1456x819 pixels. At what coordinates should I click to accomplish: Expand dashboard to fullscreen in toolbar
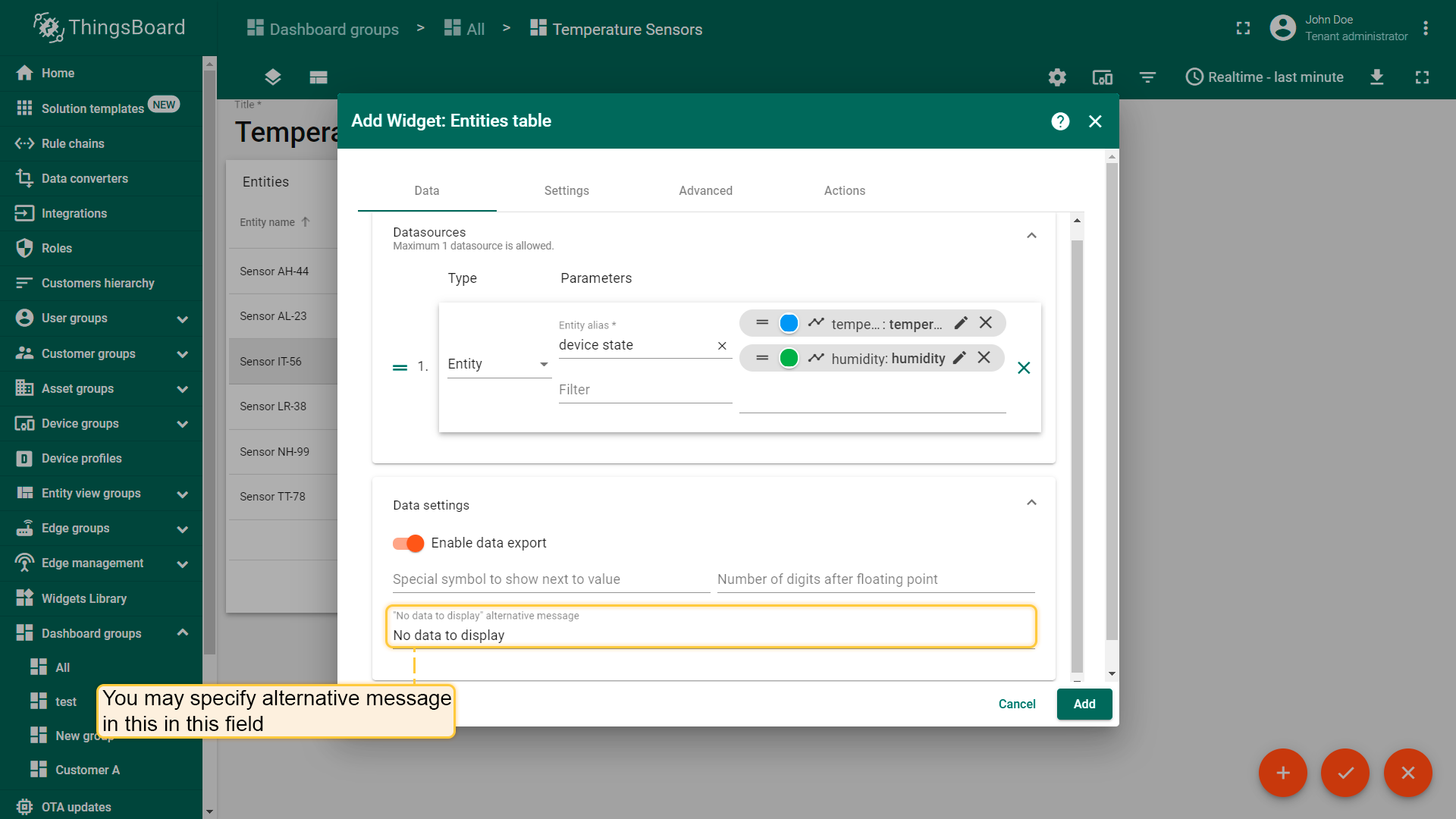click(x=1422, y=77)
